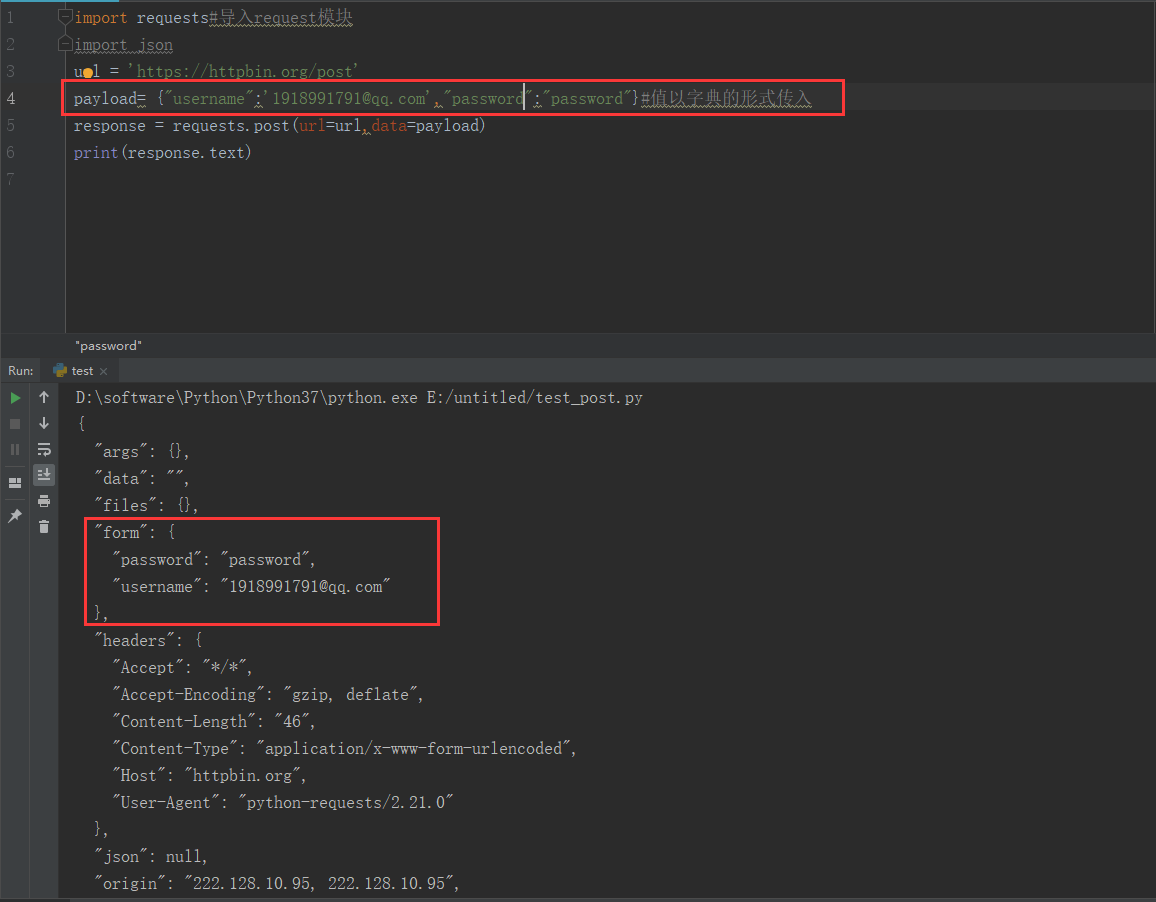Click 'payload' variable name on line 4
Image resolution: width=1156 pixels, height=902 pixels.
105,98
